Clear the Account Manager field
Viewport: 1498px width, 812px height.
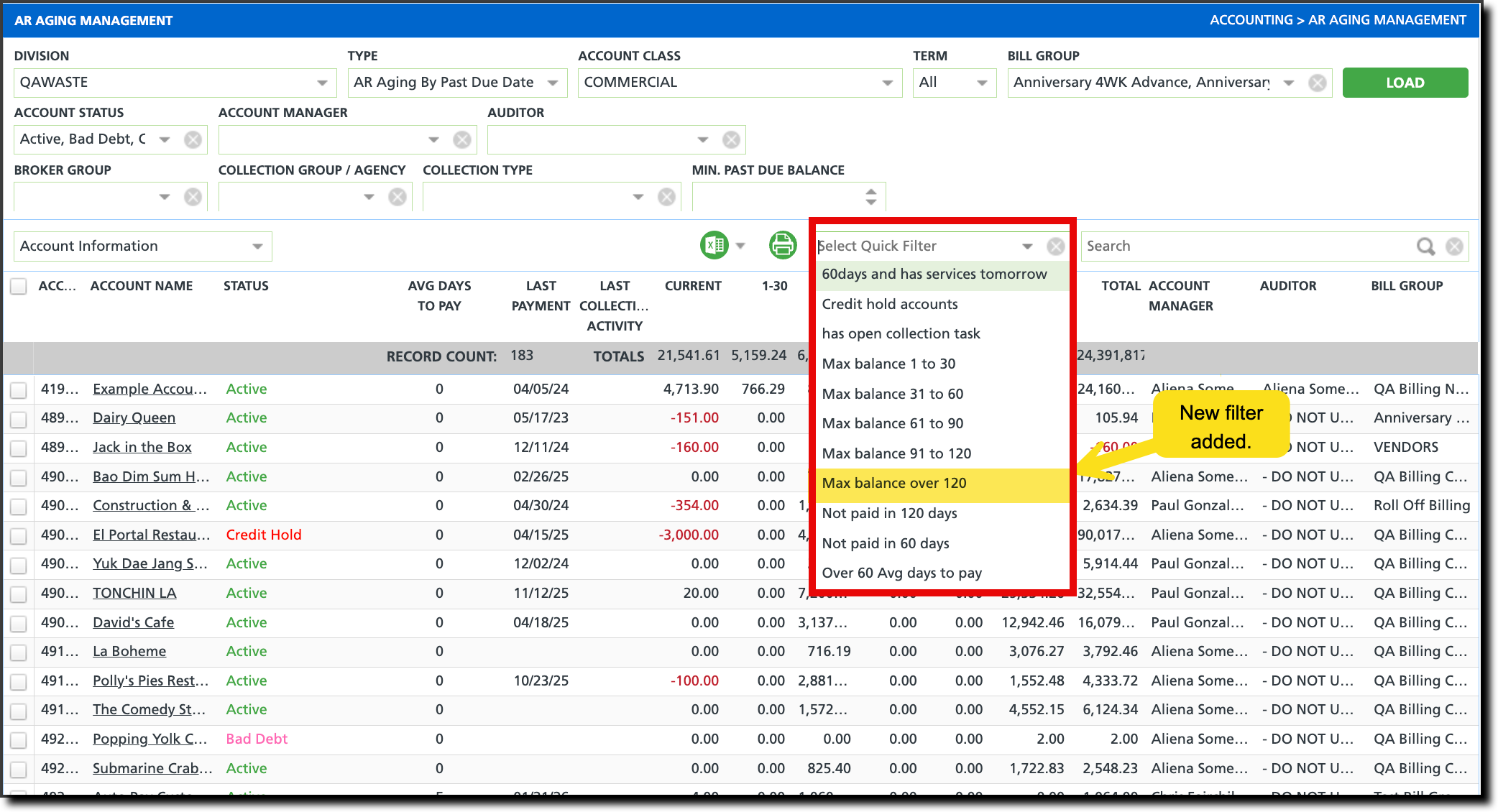click(x=462, y=139)
